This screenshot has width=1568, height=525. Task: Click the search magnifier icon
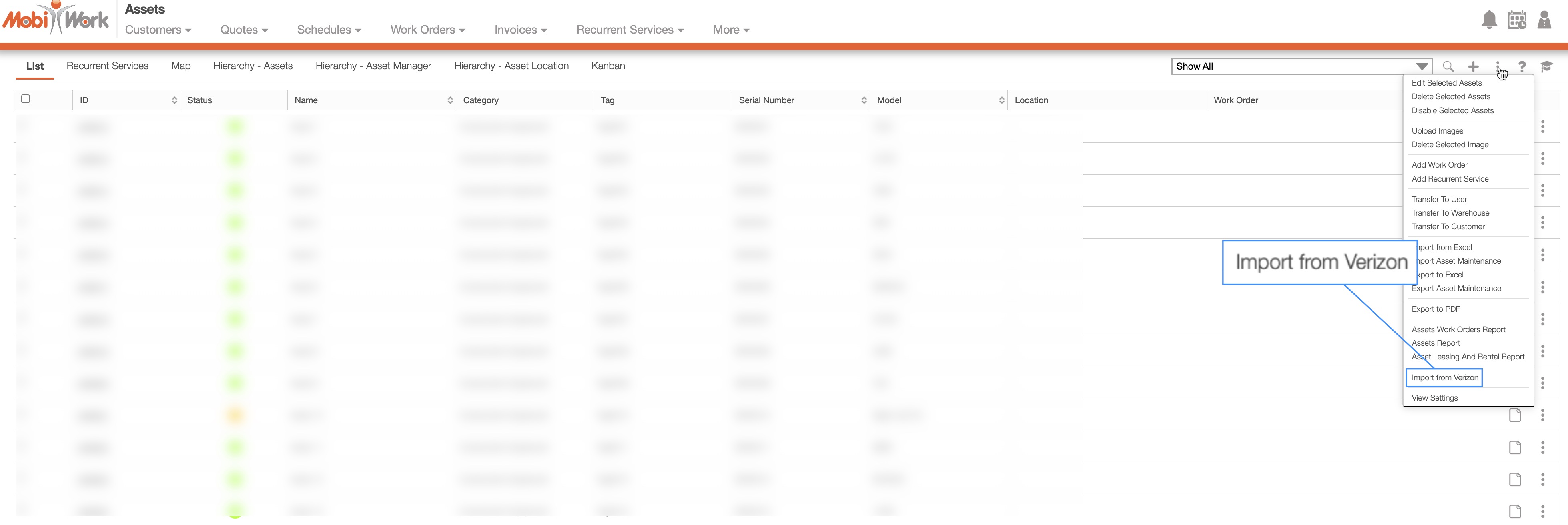coord(1448,66)
